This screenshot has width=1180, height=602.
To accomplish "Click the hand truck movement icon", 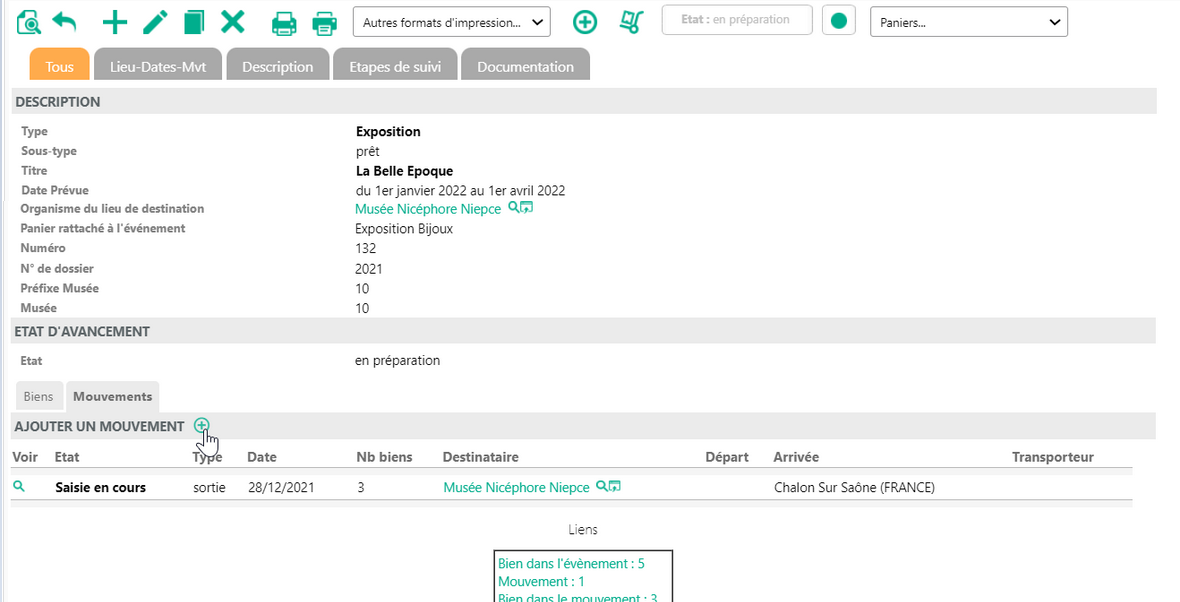I will pyautogui.click(x=631, y=22).
